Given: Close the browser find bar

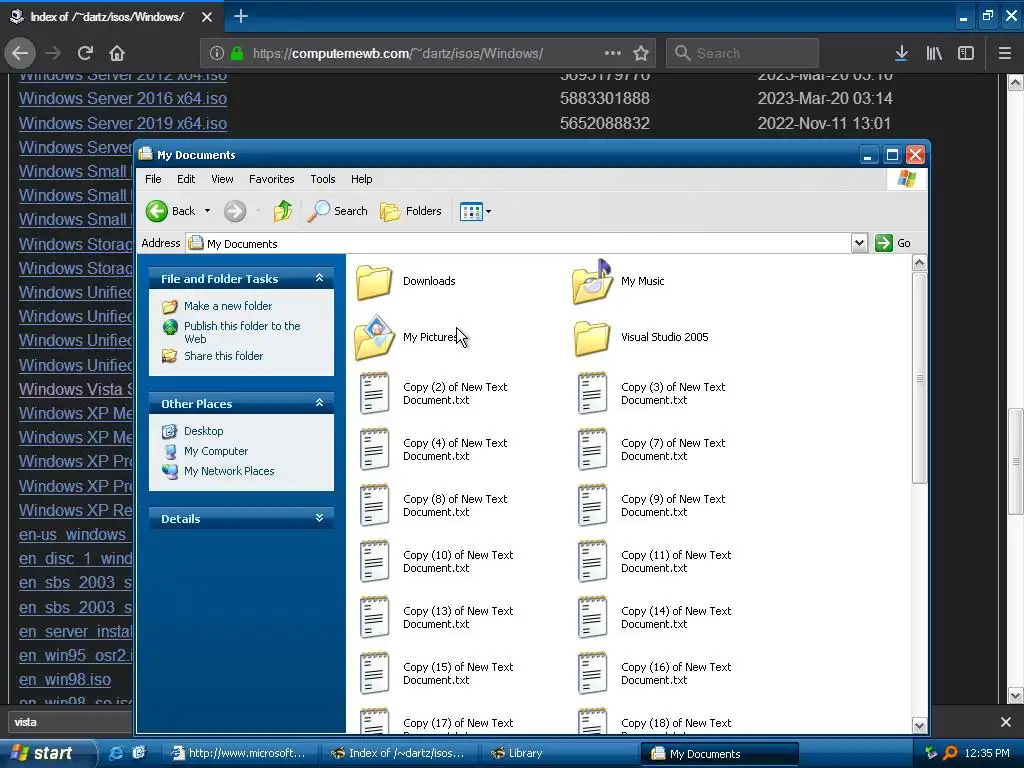Looking at the screenshot, I should pos(1006,722).
